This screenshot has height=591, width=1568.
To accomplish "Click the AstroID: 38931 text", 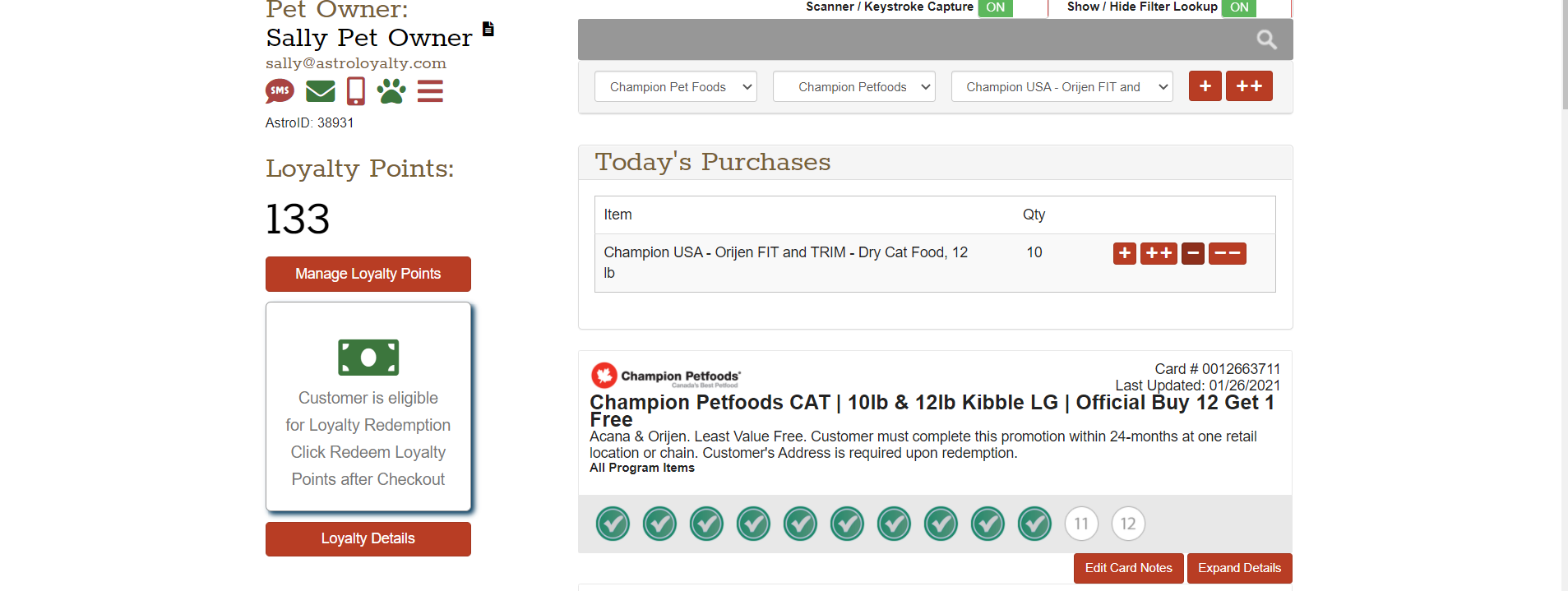I will point(309,123).
